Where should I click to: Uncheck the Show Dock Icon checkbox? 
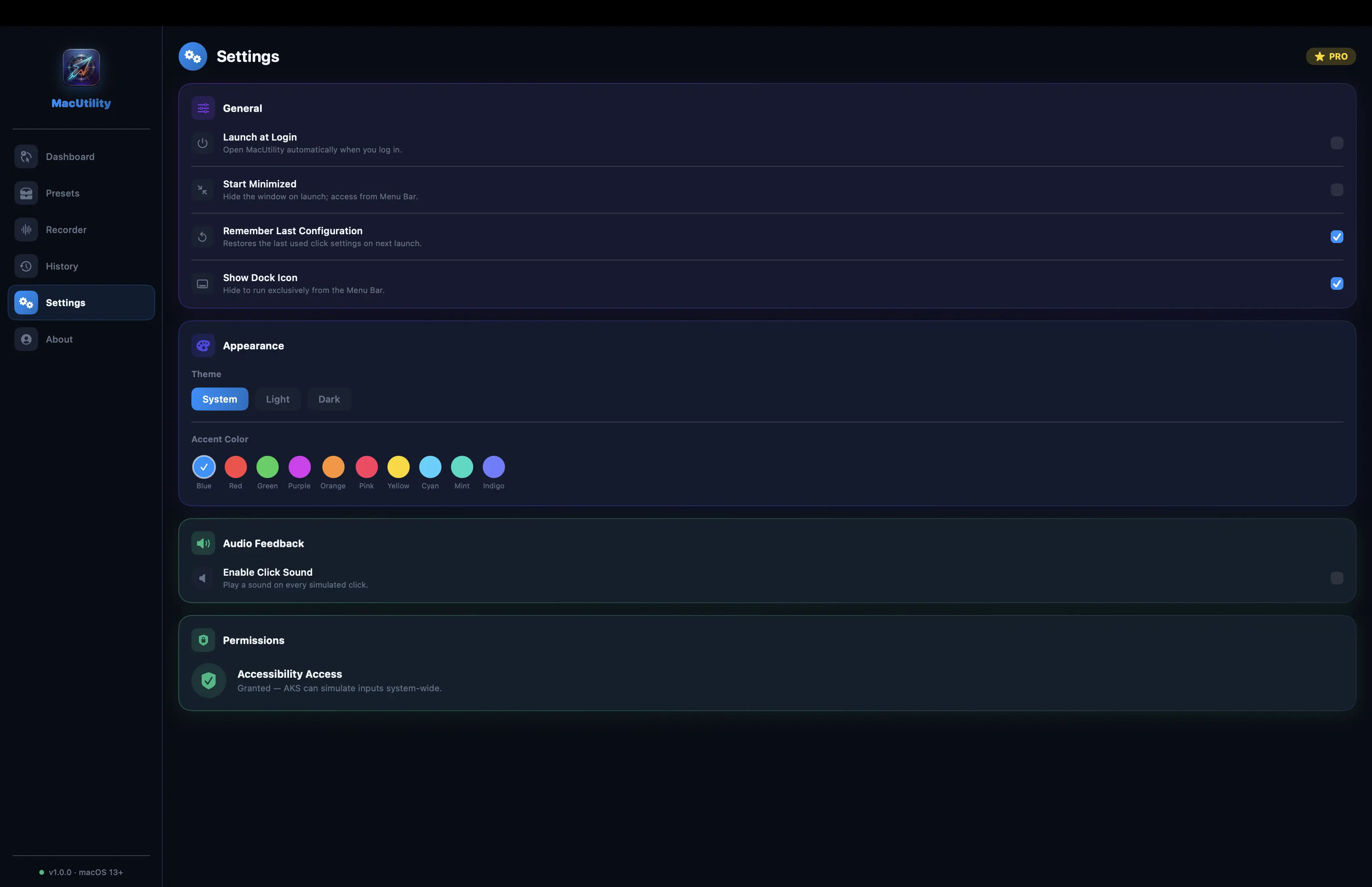(1337, 284)
